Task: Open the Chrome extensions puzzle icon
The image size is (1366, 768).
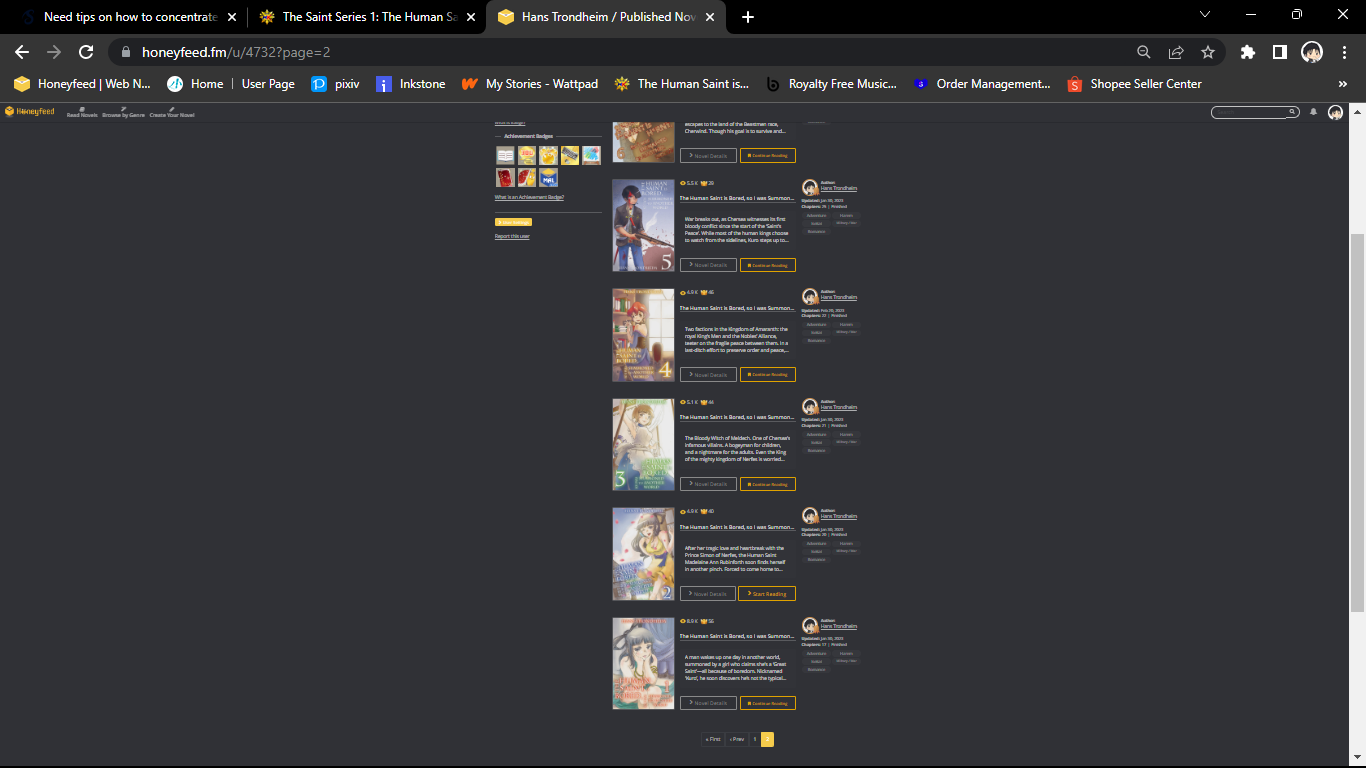Action: coord(1247,52)
